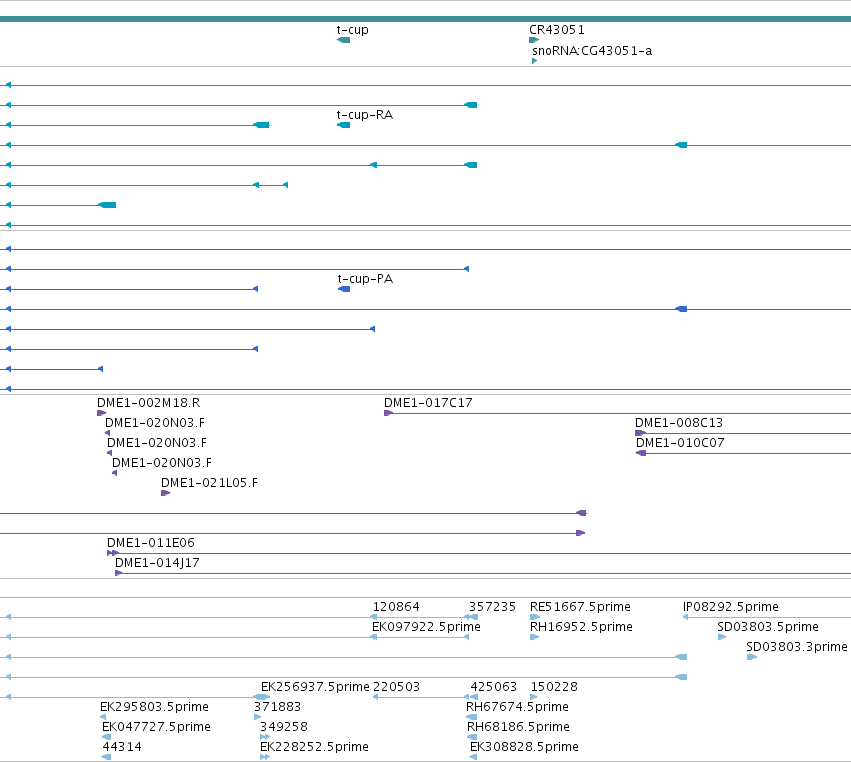
Task: Select the DME1-014J17 clone
Action: 157,563
